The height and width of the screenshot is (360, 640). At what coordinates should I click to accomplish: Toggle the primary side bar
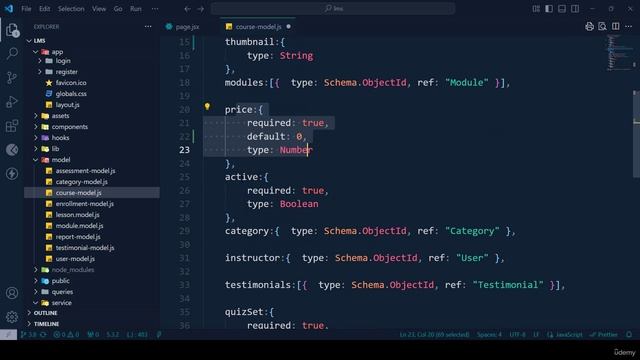pyautogui.click(x=549, y=9)
